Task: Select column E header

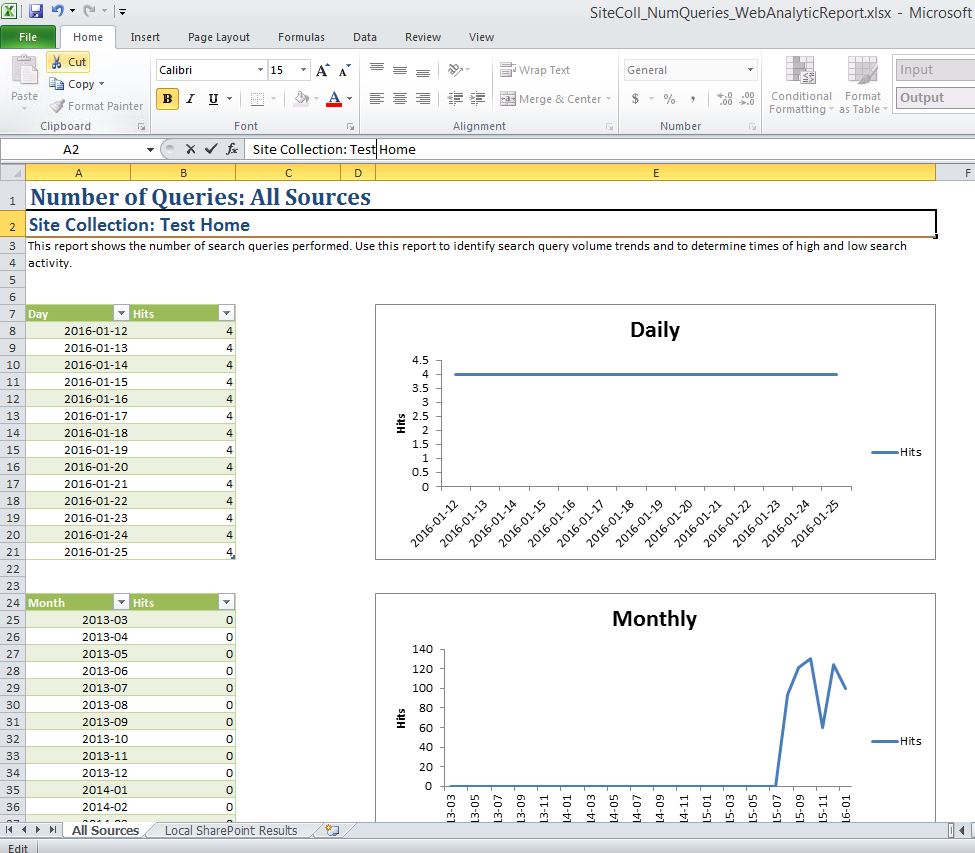Action: tap(655, 173)
